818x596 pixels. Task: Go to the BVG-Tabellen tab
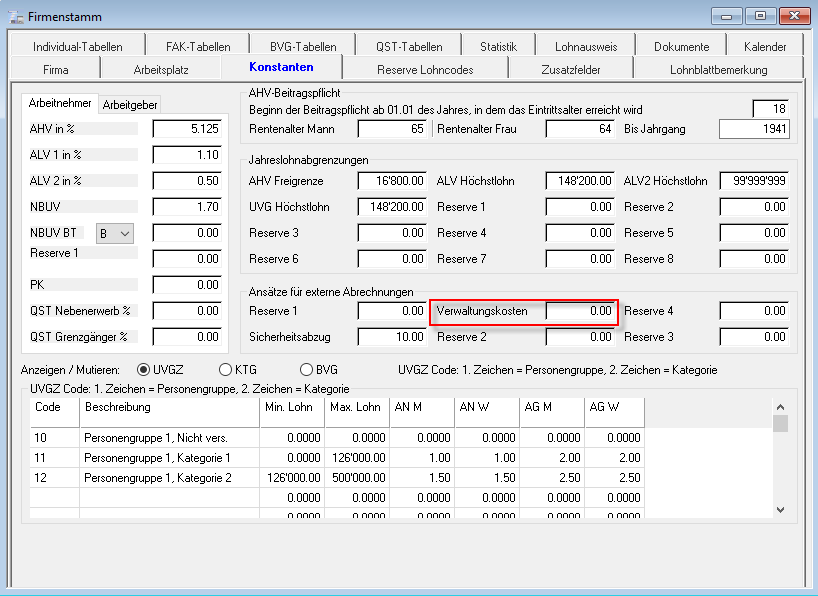click(x=303, y=46)
